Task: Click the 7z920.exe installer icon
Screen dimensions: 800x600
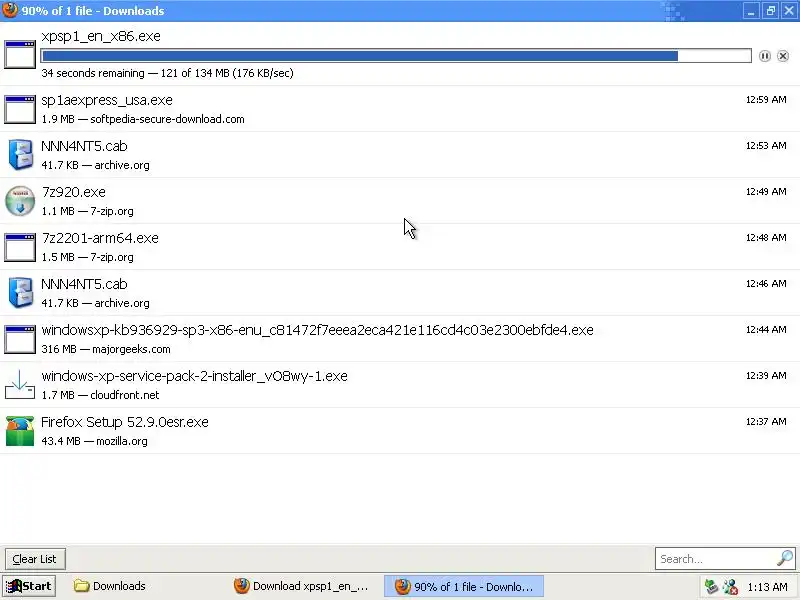Action: (x=20, y=201)
